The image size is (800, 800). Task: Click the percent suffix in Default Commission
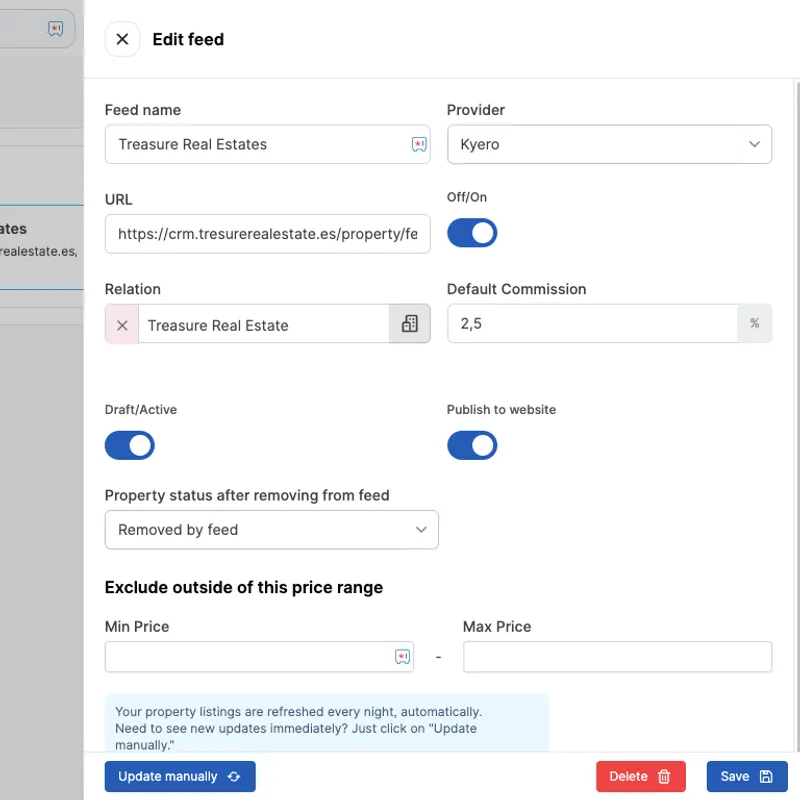(755, 323)
